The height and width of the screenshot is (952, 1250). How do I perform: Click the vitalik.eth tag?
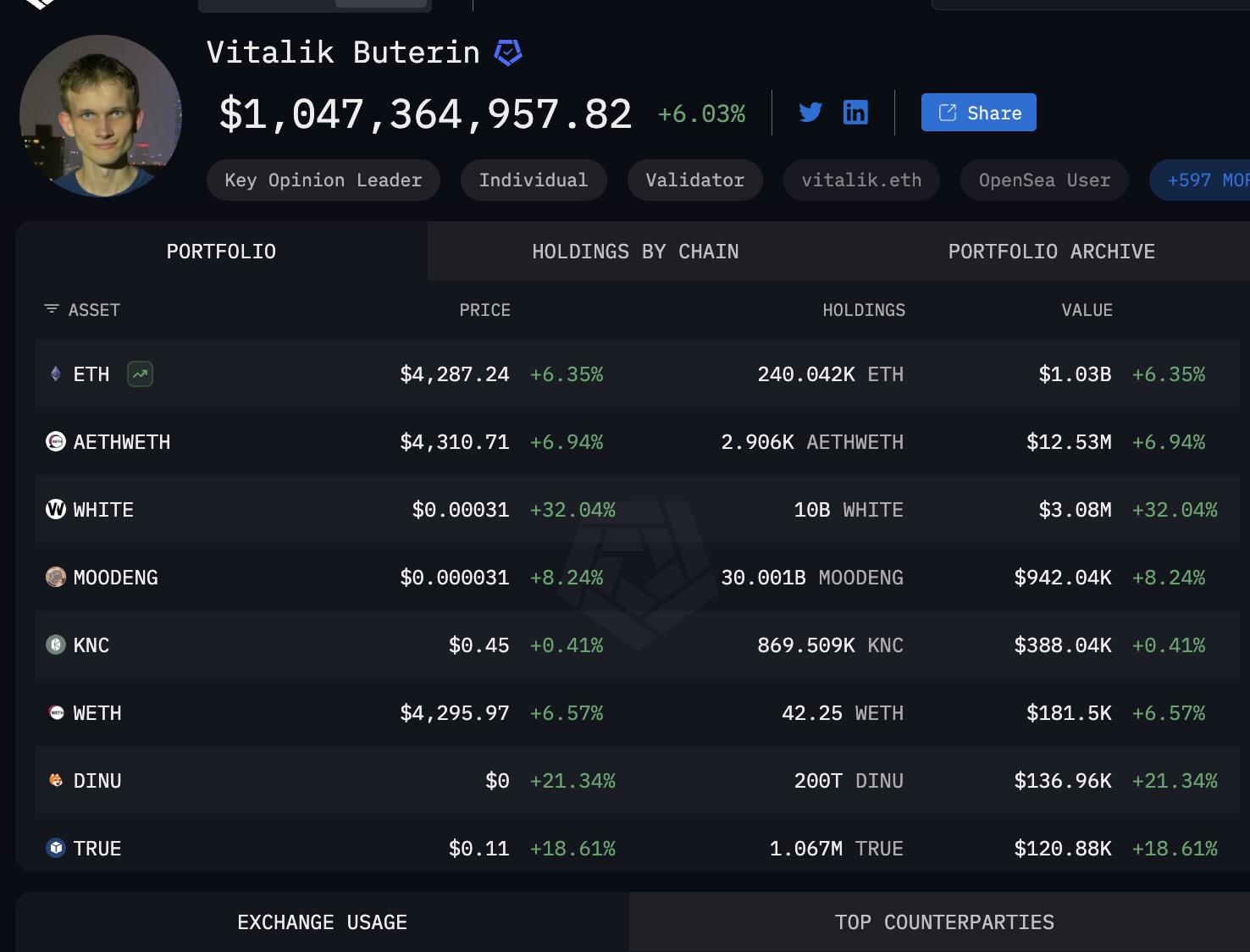(x=861, y=180)
